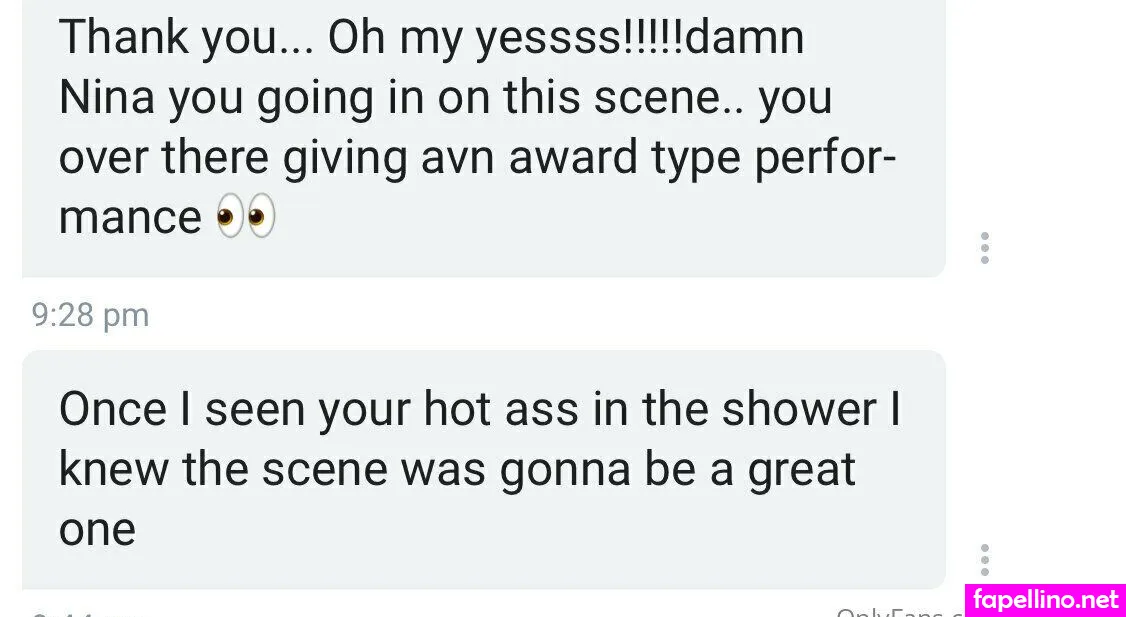Open the options menu for the avn award message
The width and height of the screenshot is (1126, 617).
[x=985, y=247]
